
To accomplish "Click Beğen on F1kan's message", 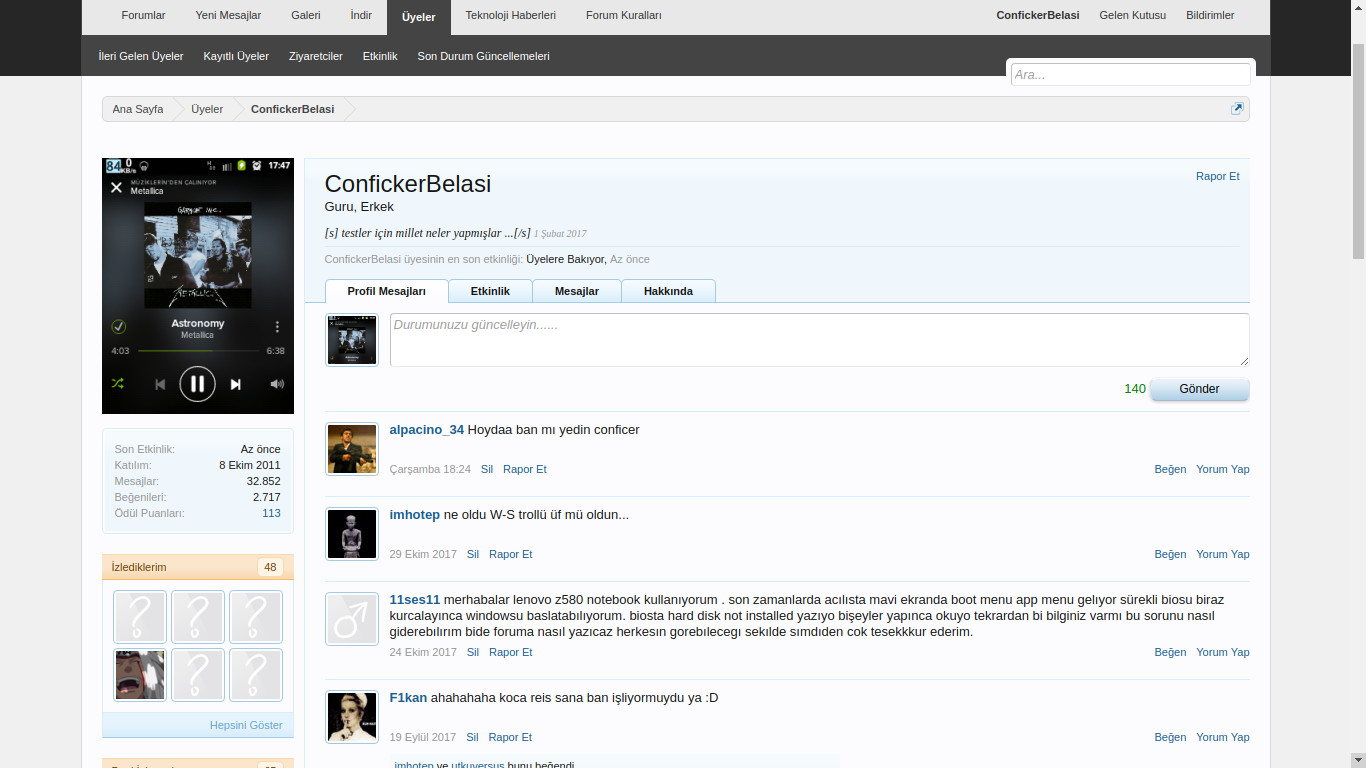I will [x=1170, y=737].
